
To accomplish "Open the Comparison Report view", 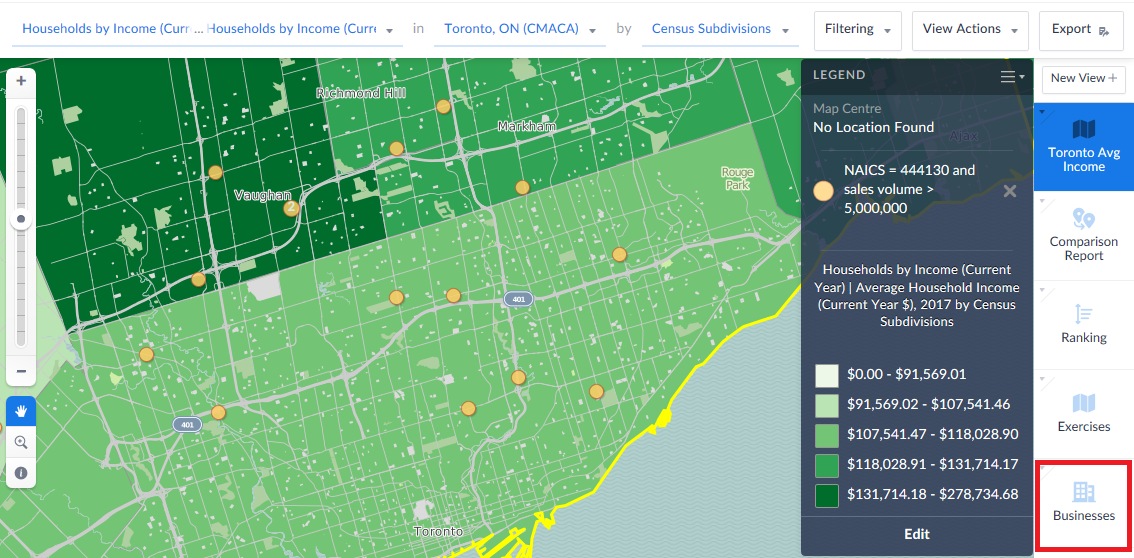I will tap(1084, 234).
